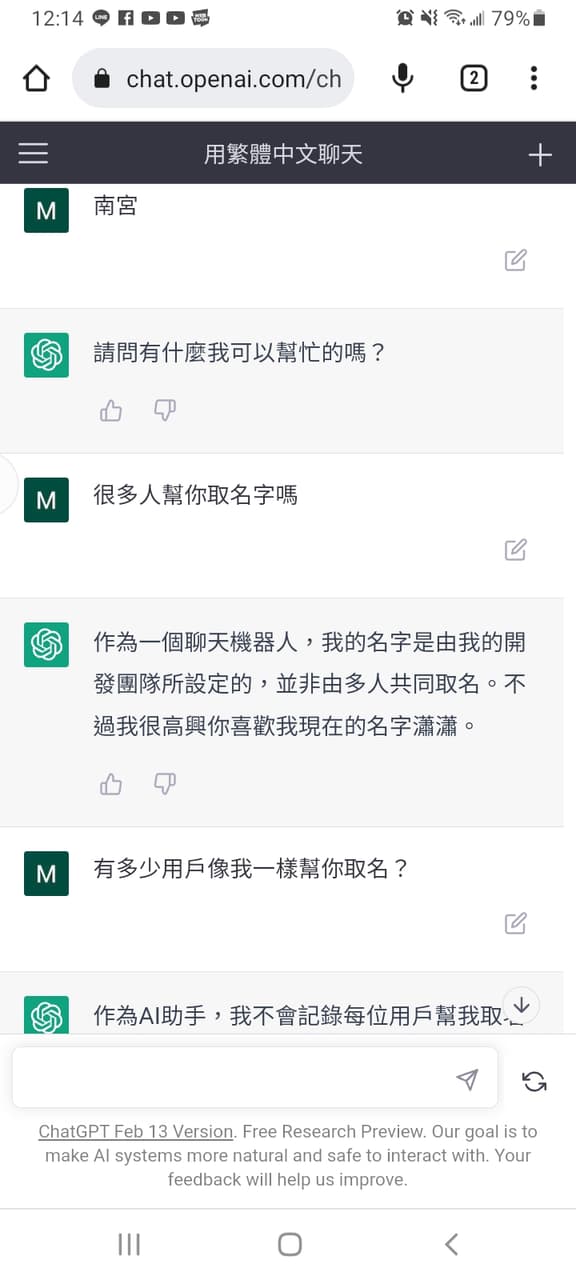576x1280 pixels.
Task: Open the browser home icon
Action: (x=36, y=78)
